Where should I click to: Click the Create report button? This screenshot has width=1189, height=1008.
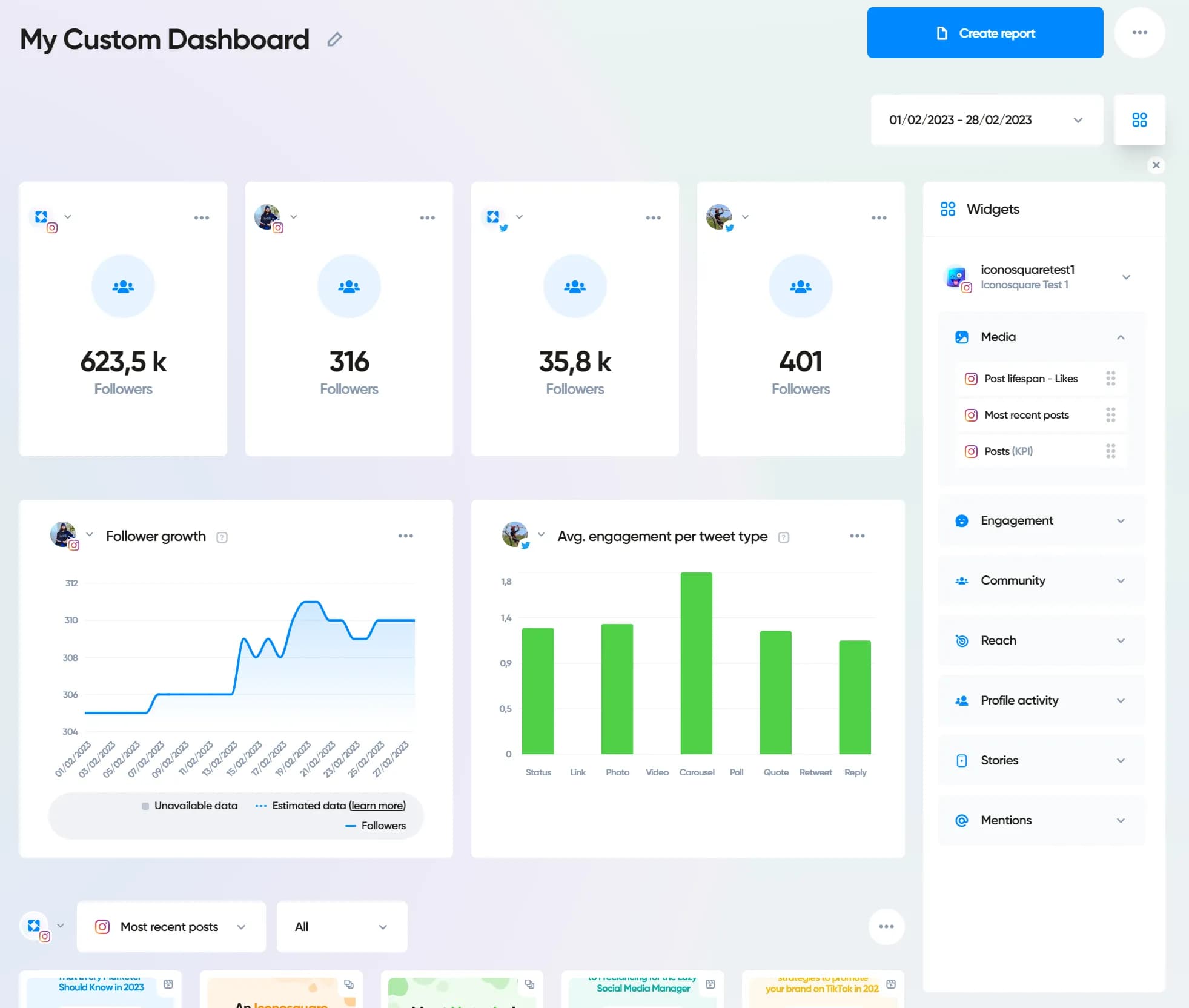coord(984,33)
